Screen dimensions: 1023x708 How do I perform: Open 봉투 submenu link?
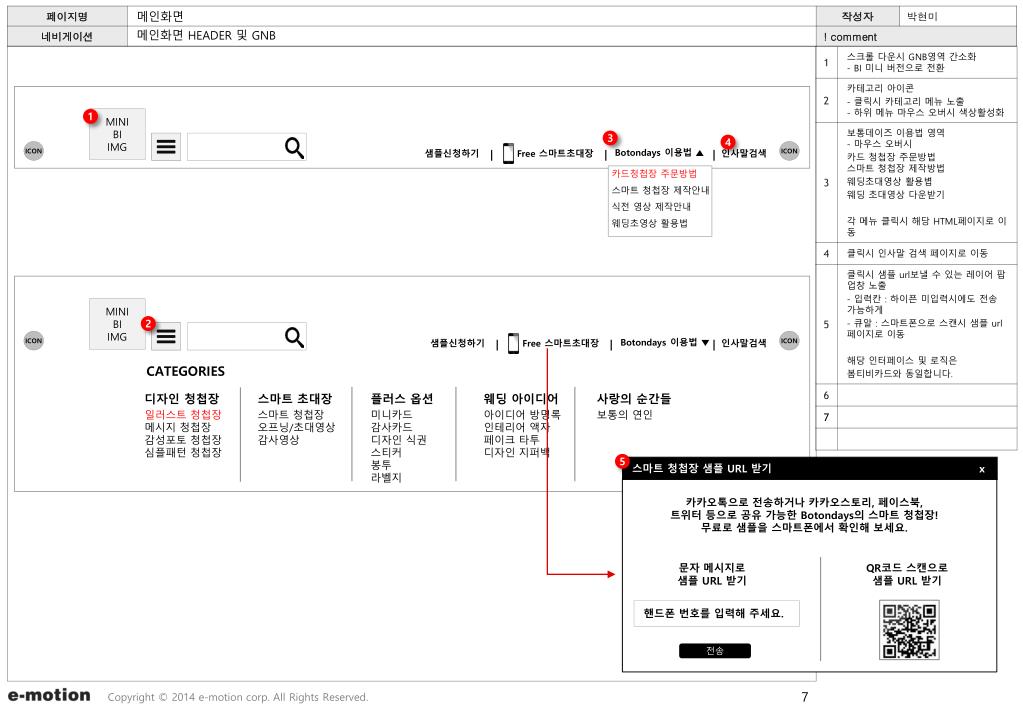[381, 465]
